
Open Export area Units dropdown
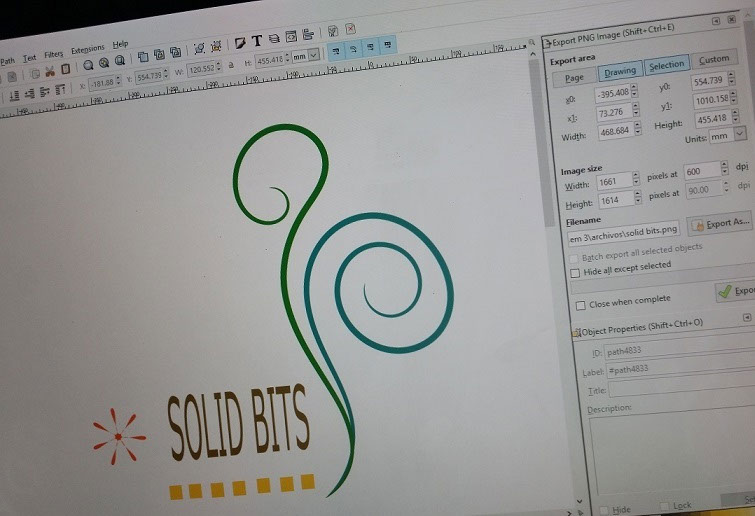tap(740, 134)
